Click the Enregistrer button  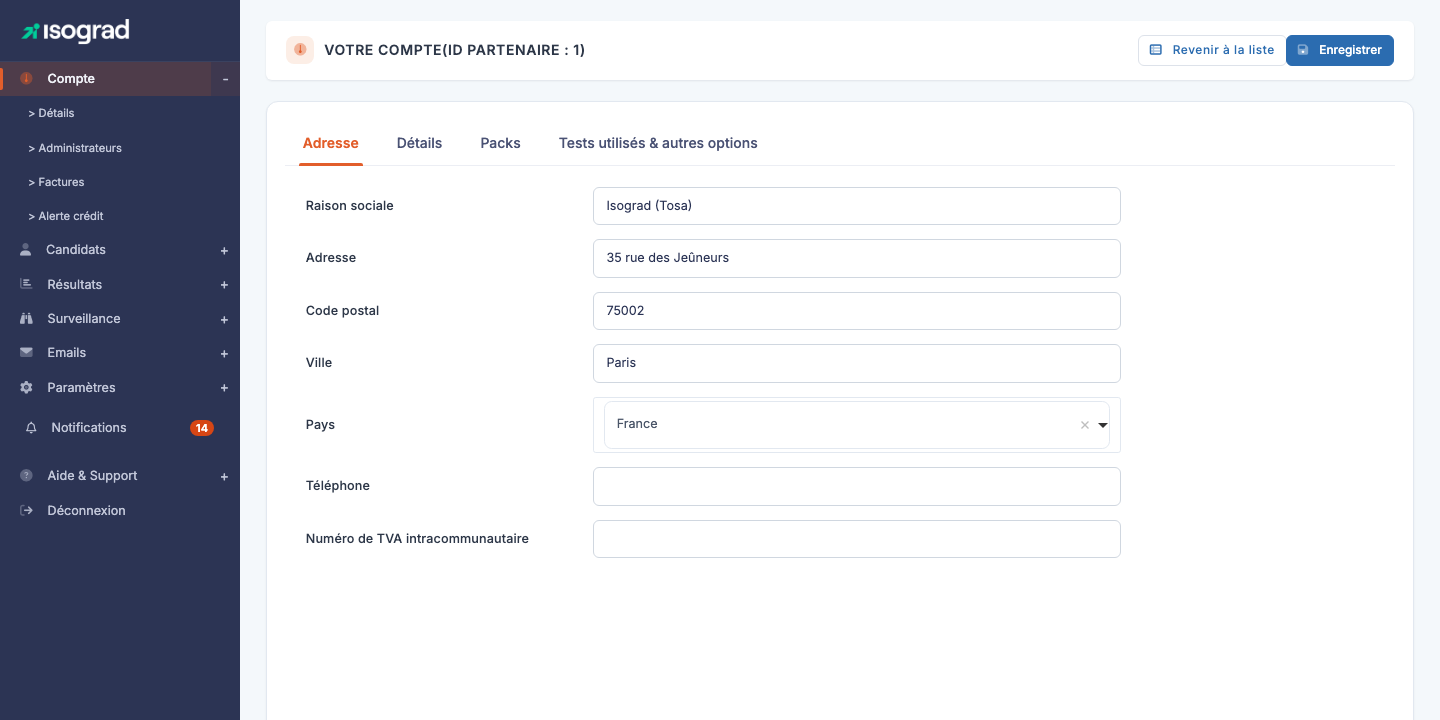pos(1340,50)
